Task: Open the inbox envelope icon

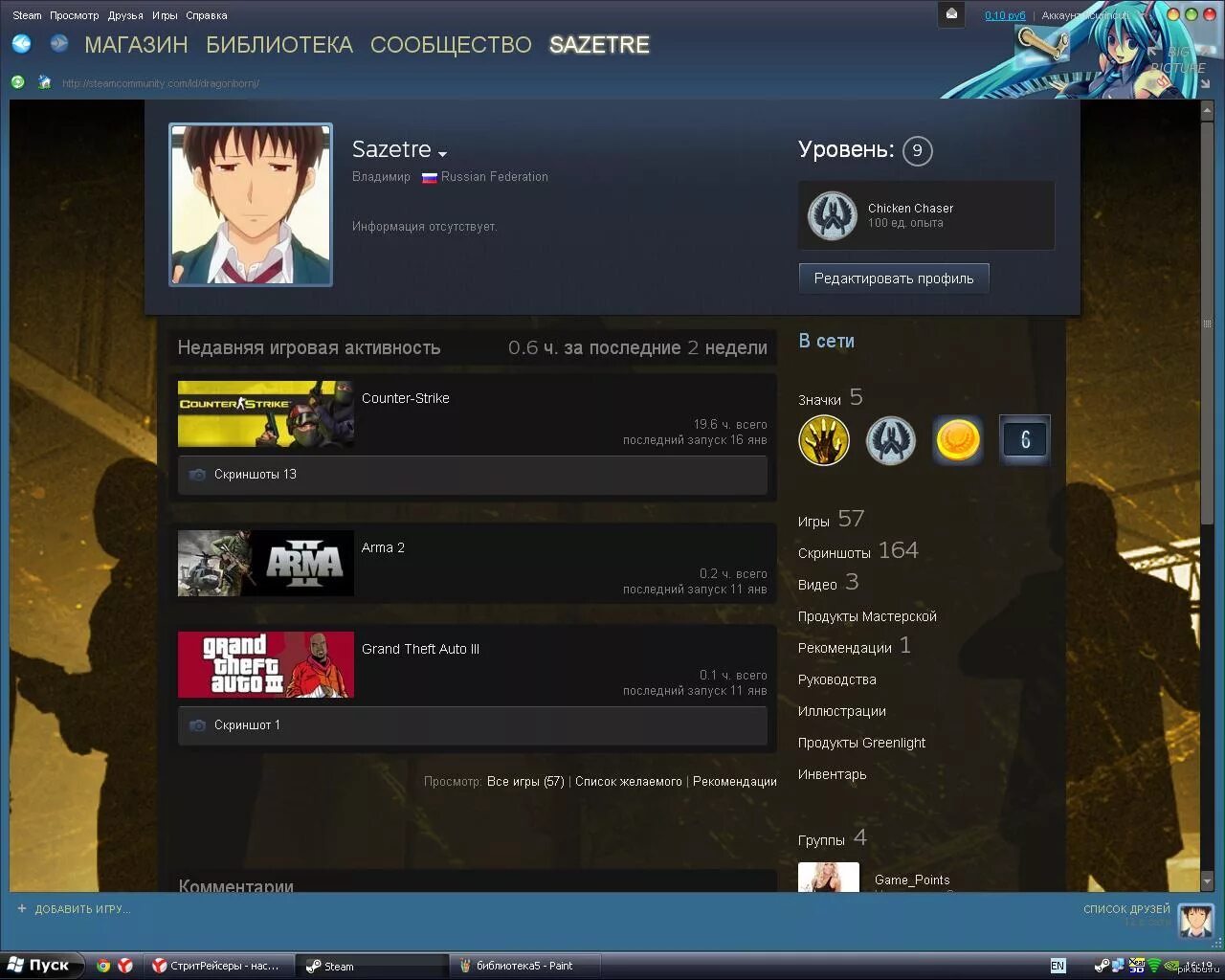Action: tap(951, 14)
